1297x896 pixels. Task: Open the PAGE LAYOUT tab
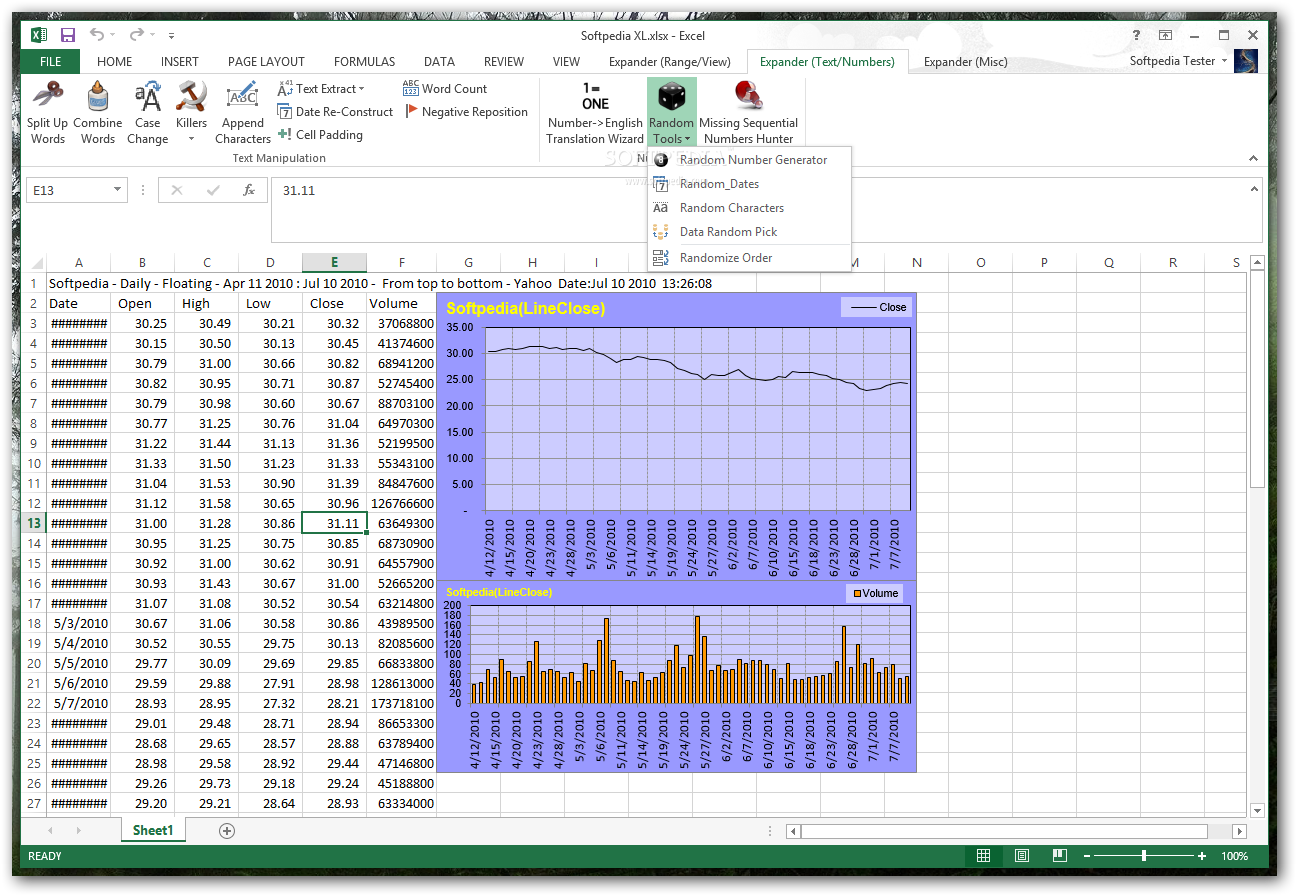(x=267, y=62)
